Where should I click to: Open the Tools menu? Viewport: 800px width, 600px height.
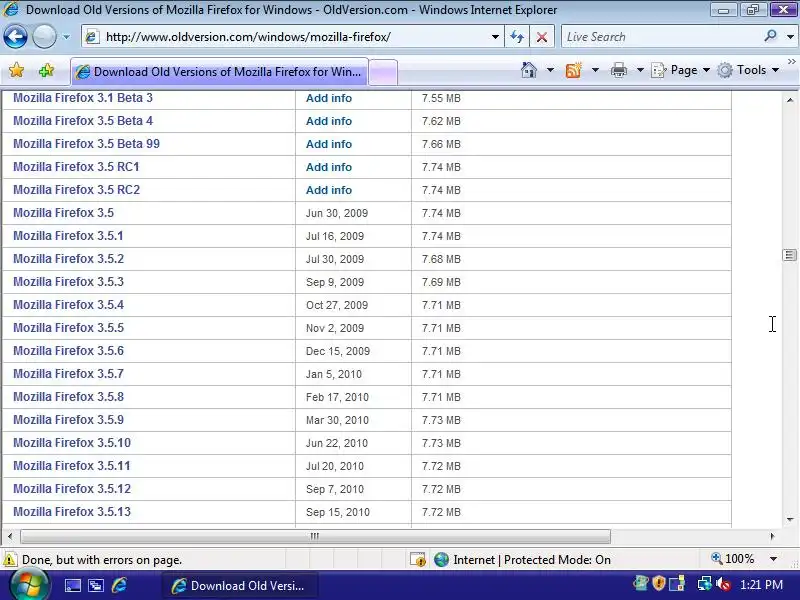[x=748, y=70]
